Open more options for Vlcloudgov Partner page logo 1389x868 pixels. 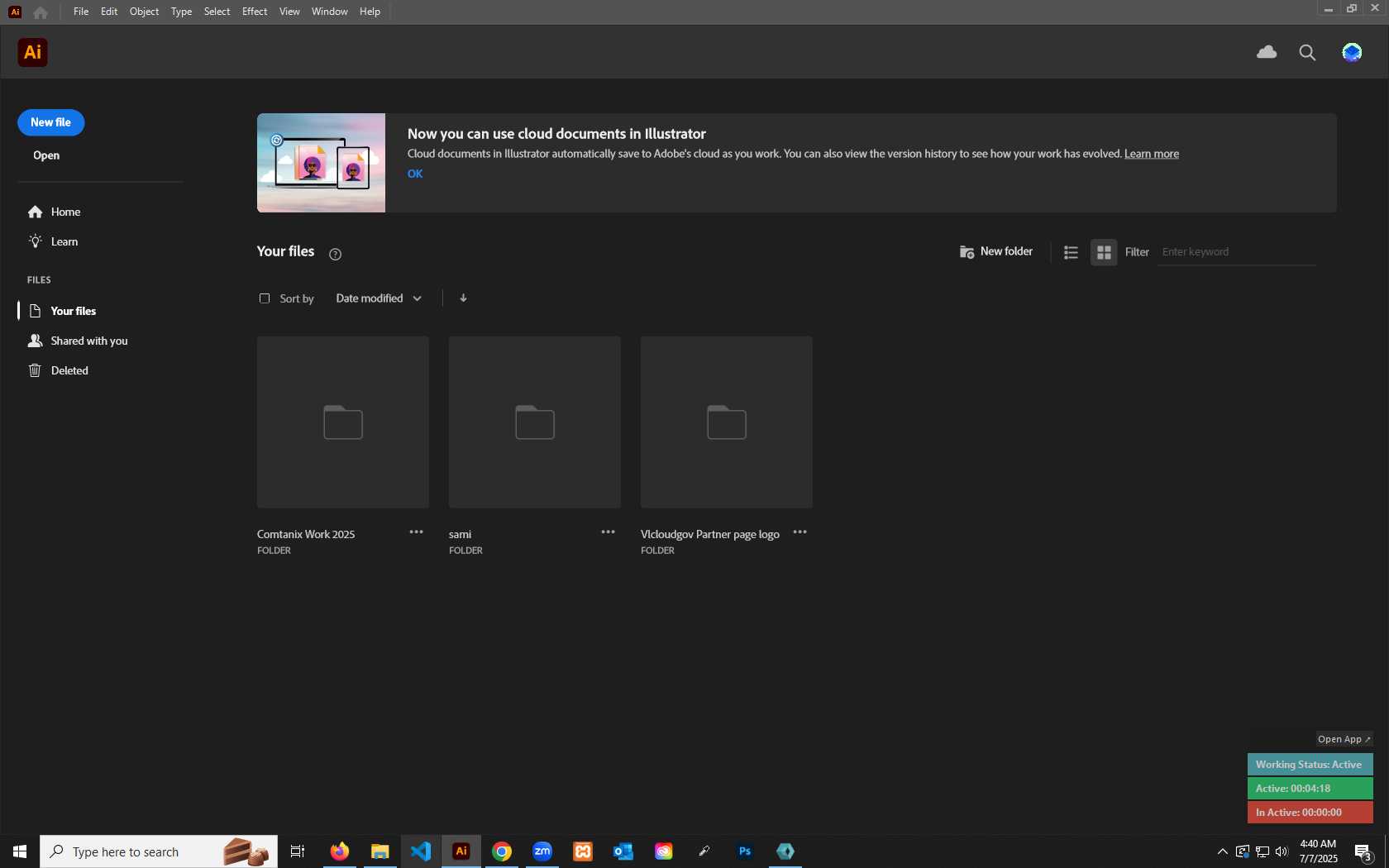pyautogui.click(x=800, y=532)
